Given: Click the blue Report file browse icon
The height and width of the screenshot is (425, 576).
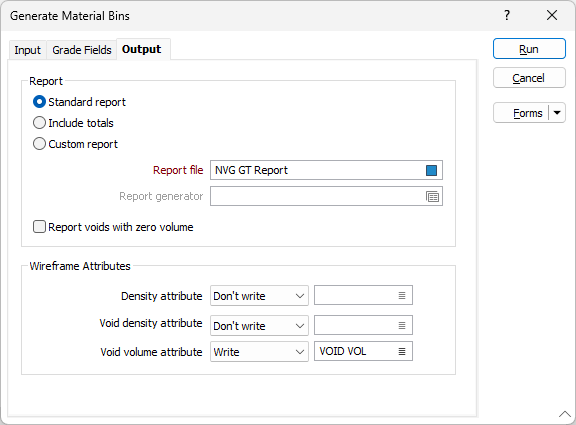Looking at the screenshot, I should coord(431,170).
